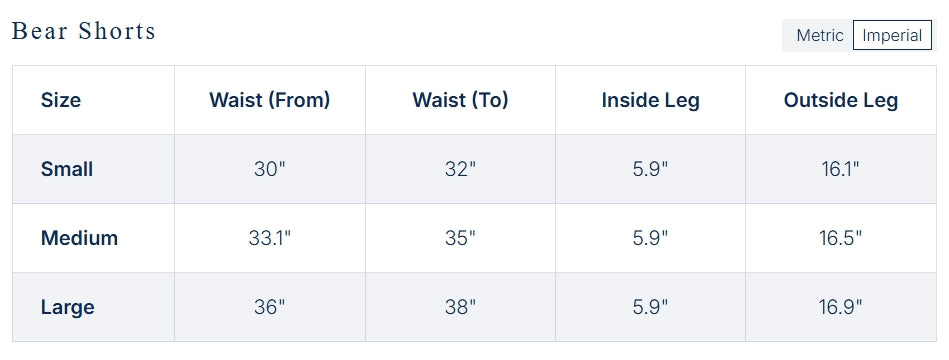Click the Large waist from value 36"
The image size is (949, 360).
point(269,307)
